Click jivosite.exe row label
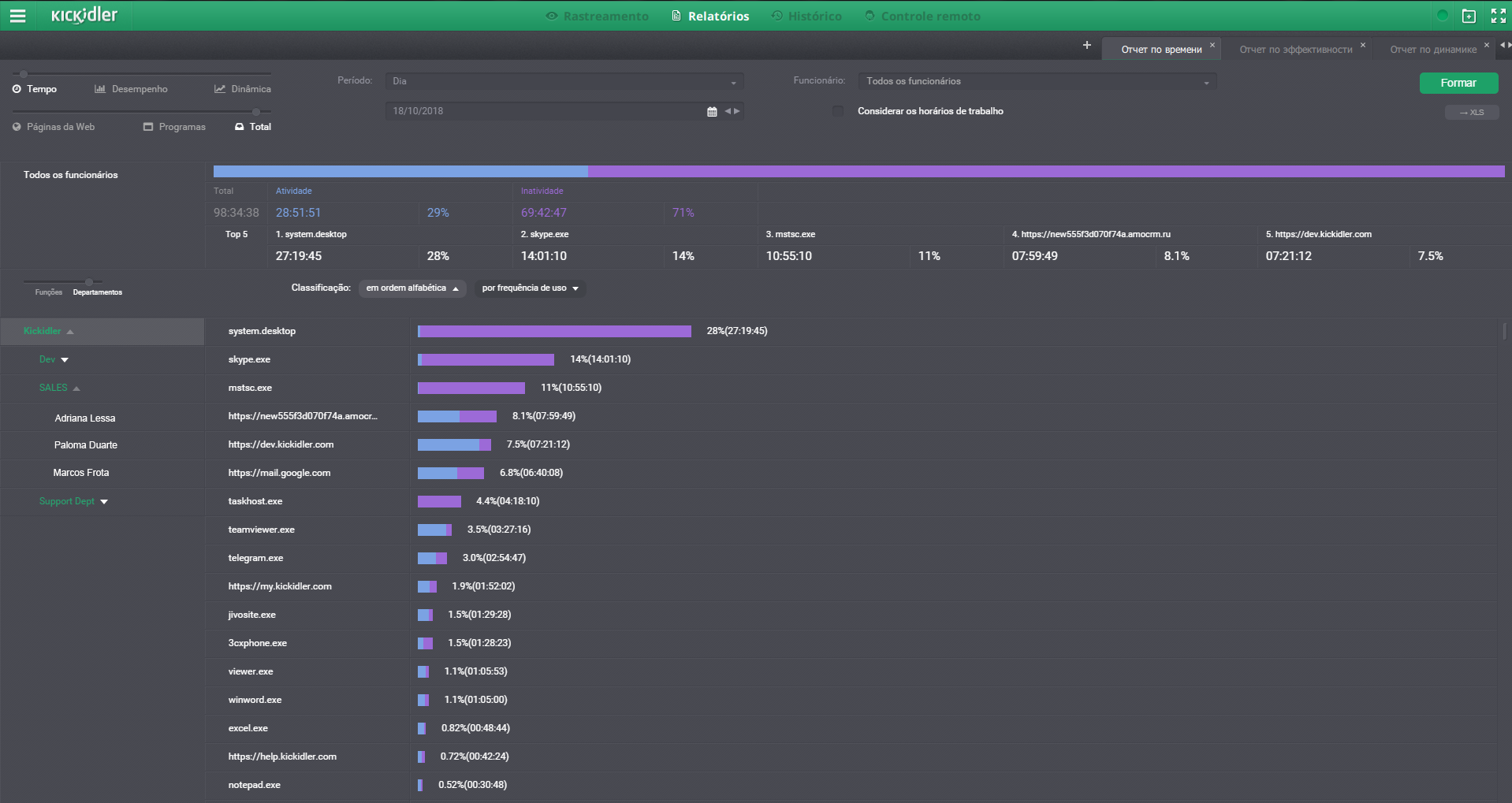Viewport: 1512px width, 803px height. [252, 615]
